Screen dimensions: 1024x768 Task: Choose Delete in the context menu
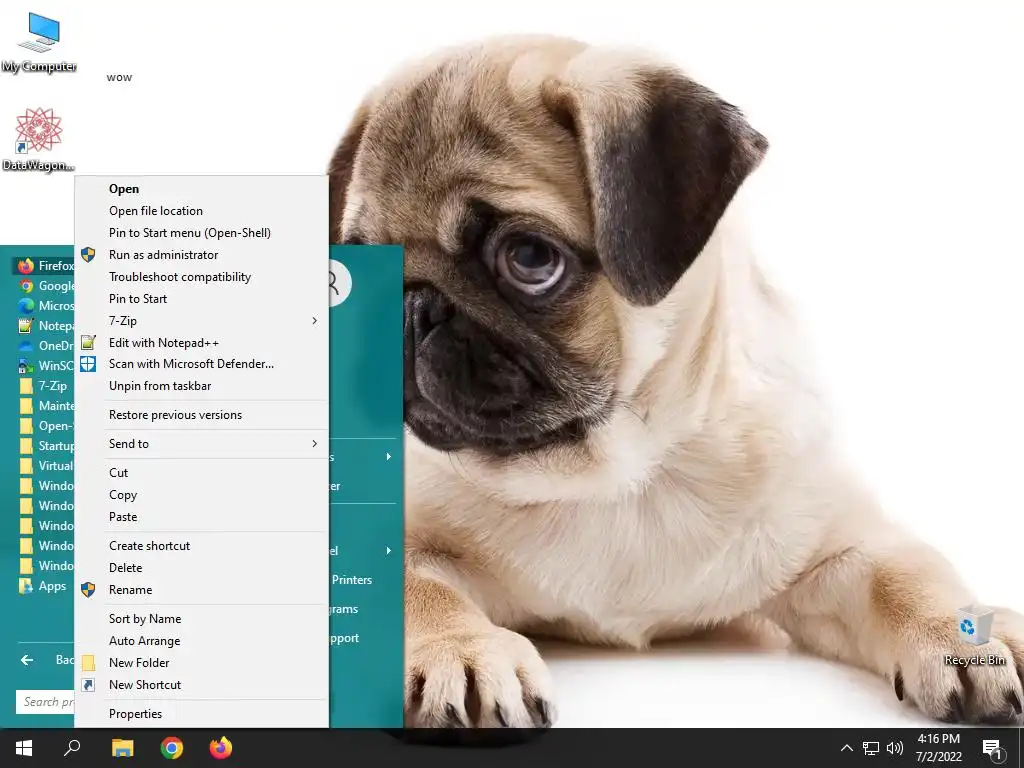(x=202, y=568)
